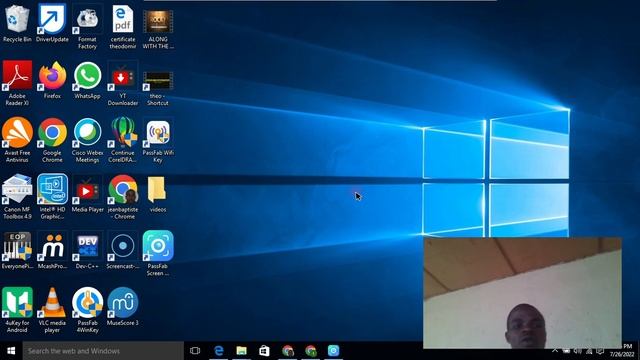Launch Firefox from the desktop
Screen dimensions: 640x360
point(52,80)
